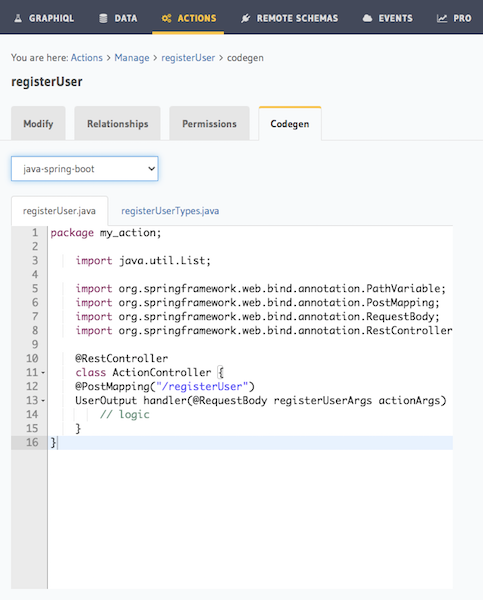Click the Pro chart icon

coord(442,18)
